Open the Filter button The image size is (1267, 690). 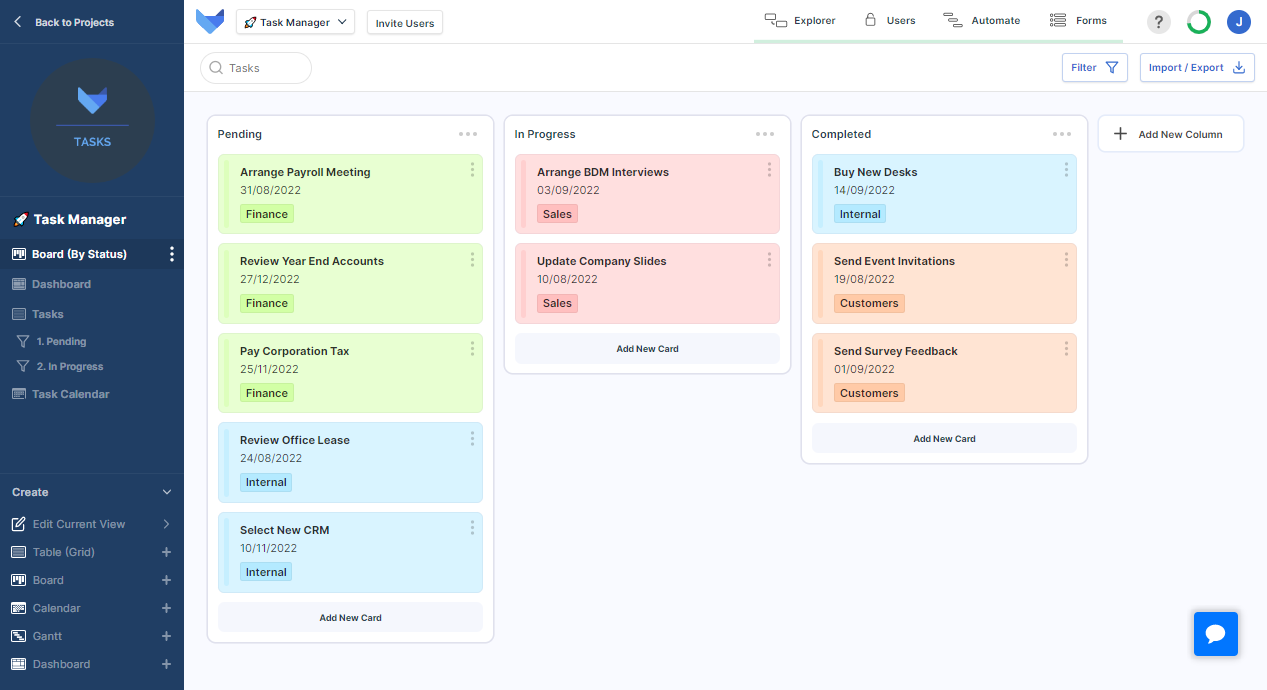pyautogui.click(x=1095, y=68)
